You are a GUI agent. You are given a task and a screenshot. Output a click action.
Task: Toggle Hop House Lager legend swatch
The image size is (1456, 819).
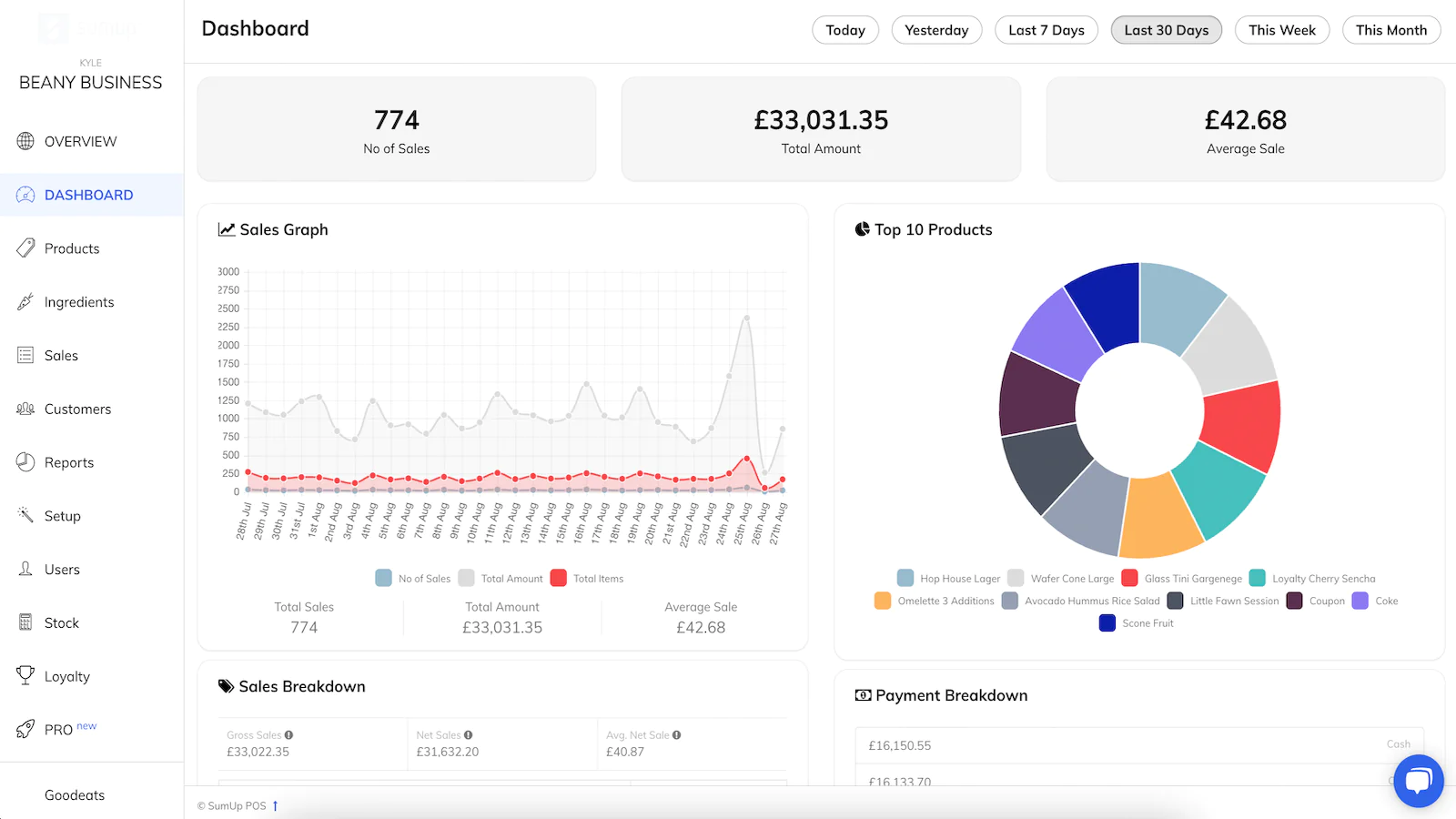905,578
